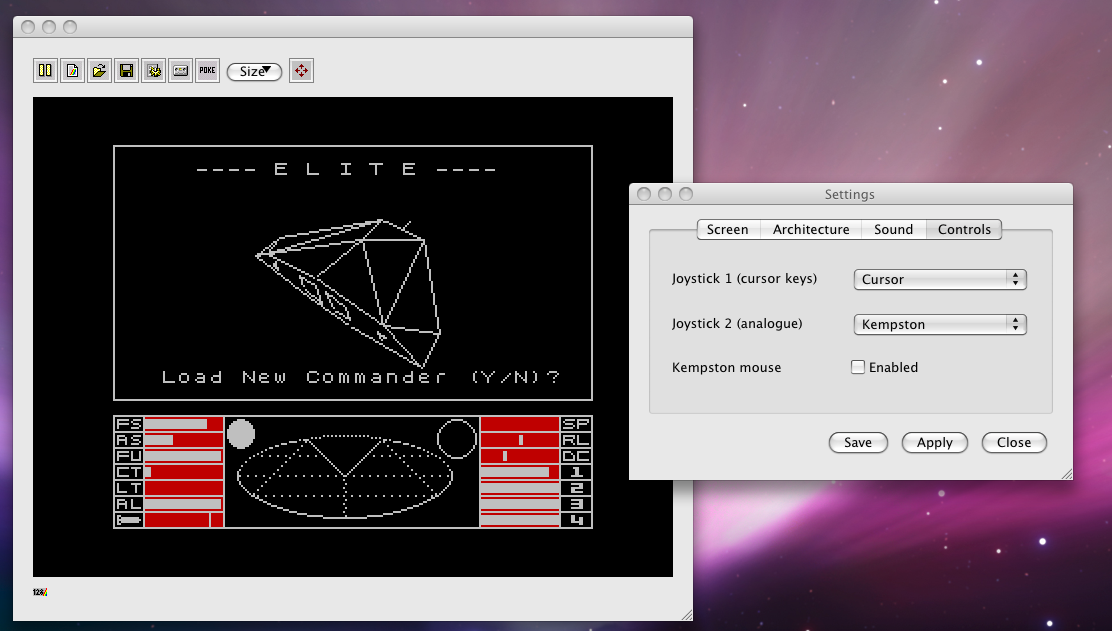Open the Size dropdown in the toolbar
The height and width of the screenshot is (631, 1112).
255,72
